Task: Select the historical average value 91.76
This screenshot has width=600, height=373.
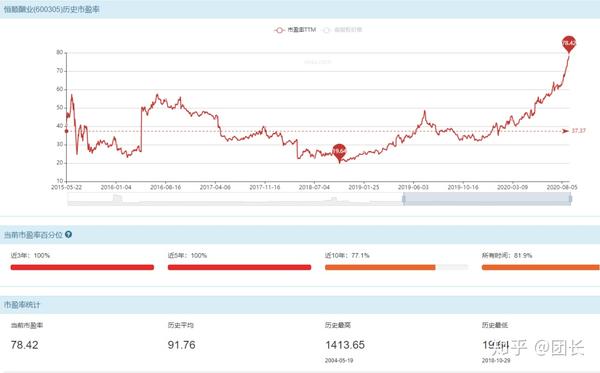Action: (181, 345)
